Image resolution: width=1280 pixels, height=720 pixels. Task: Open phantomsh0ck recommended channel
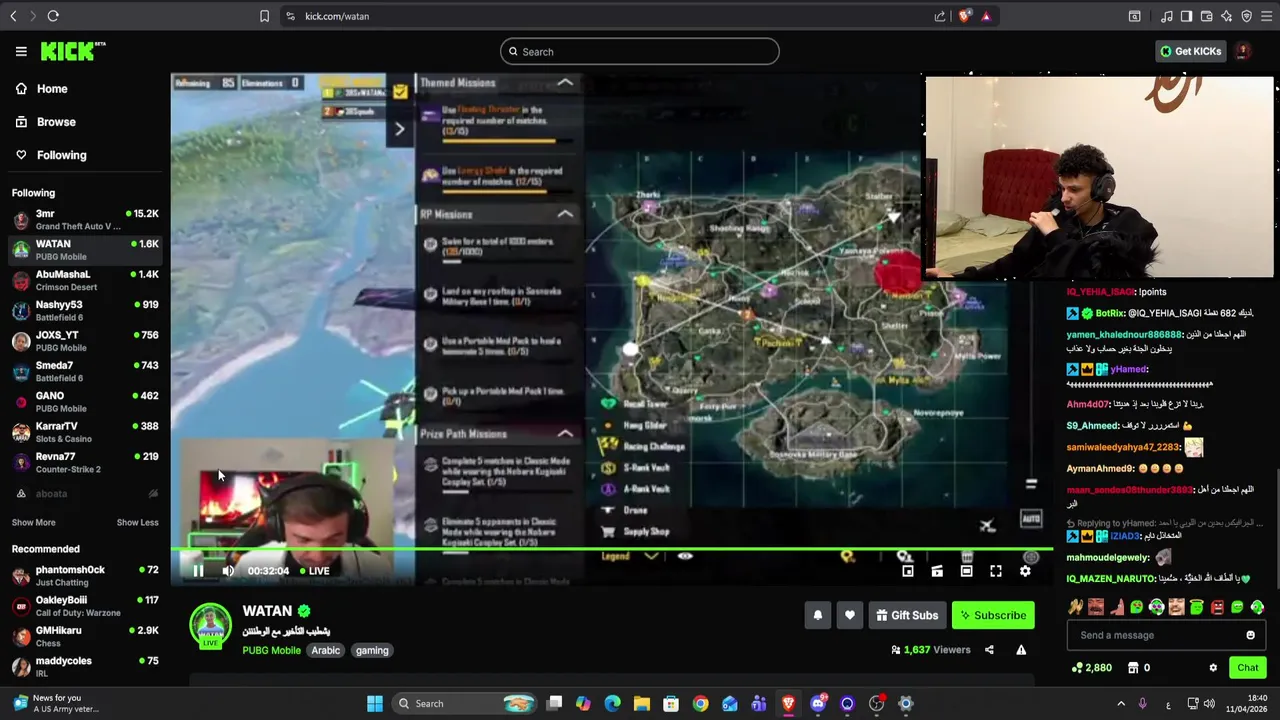[85, 576]
